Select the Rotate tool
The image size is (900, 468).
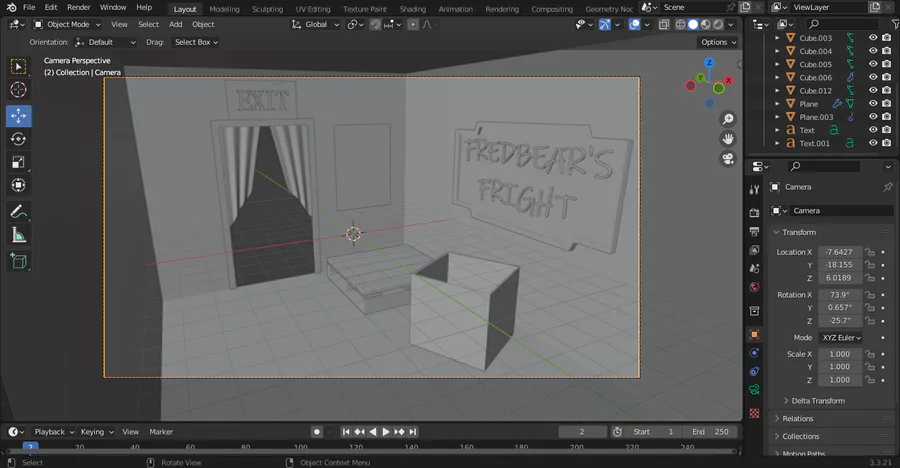(18, 139)
